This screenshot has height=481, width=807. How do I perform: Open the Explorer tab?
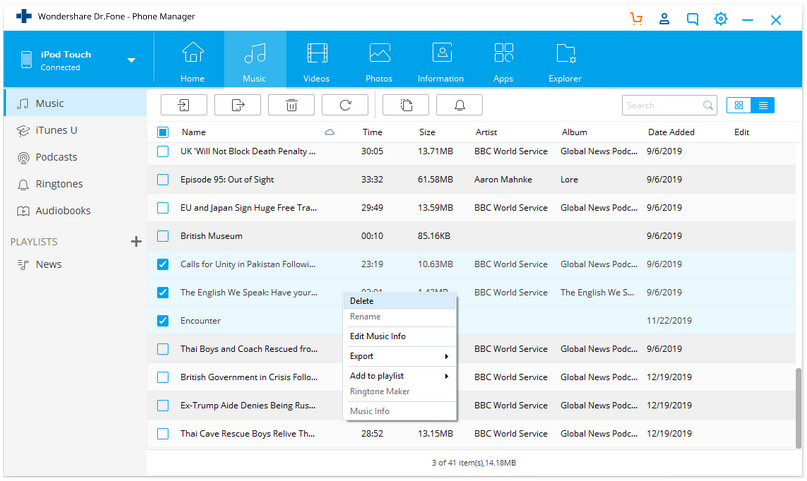[565, 62]
